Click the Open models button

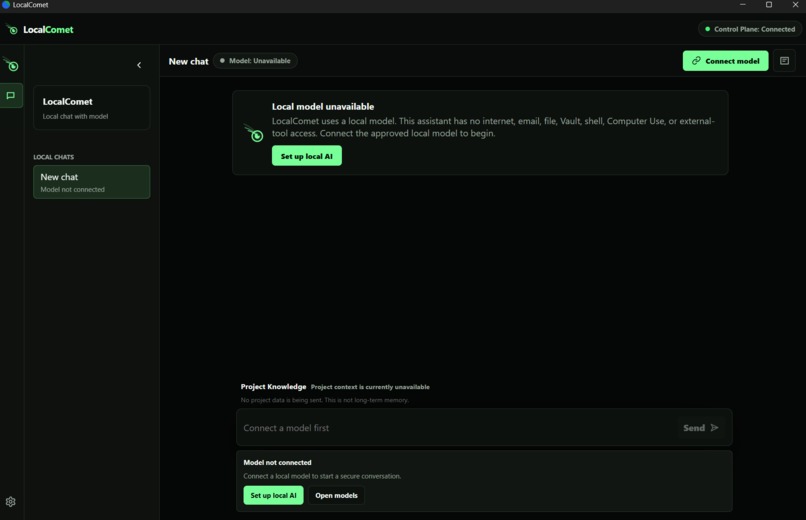tap(336, 495)
